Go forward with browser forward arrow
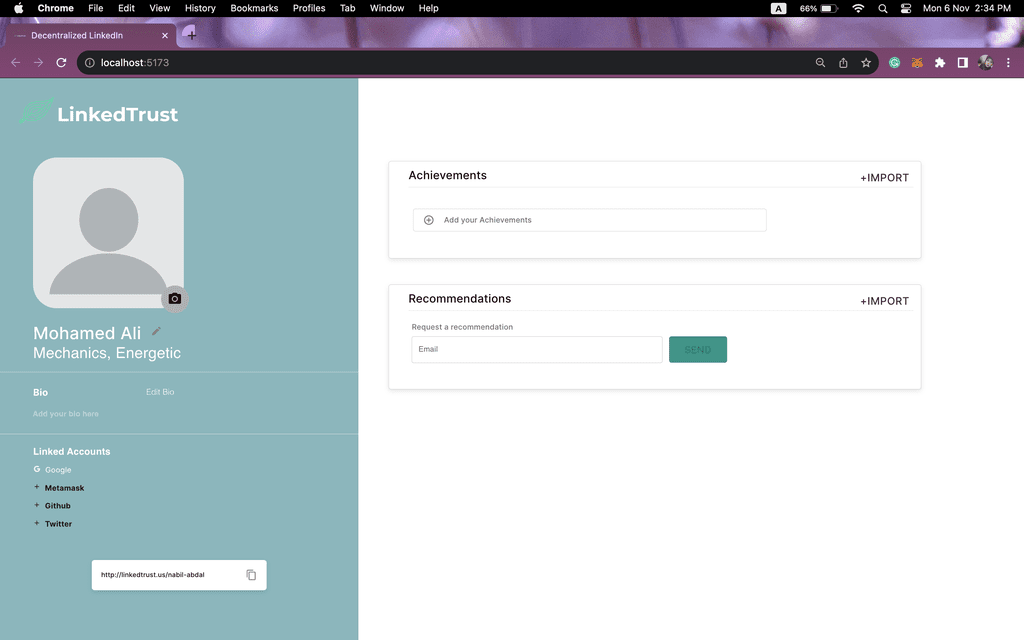 tap(39, 63)
